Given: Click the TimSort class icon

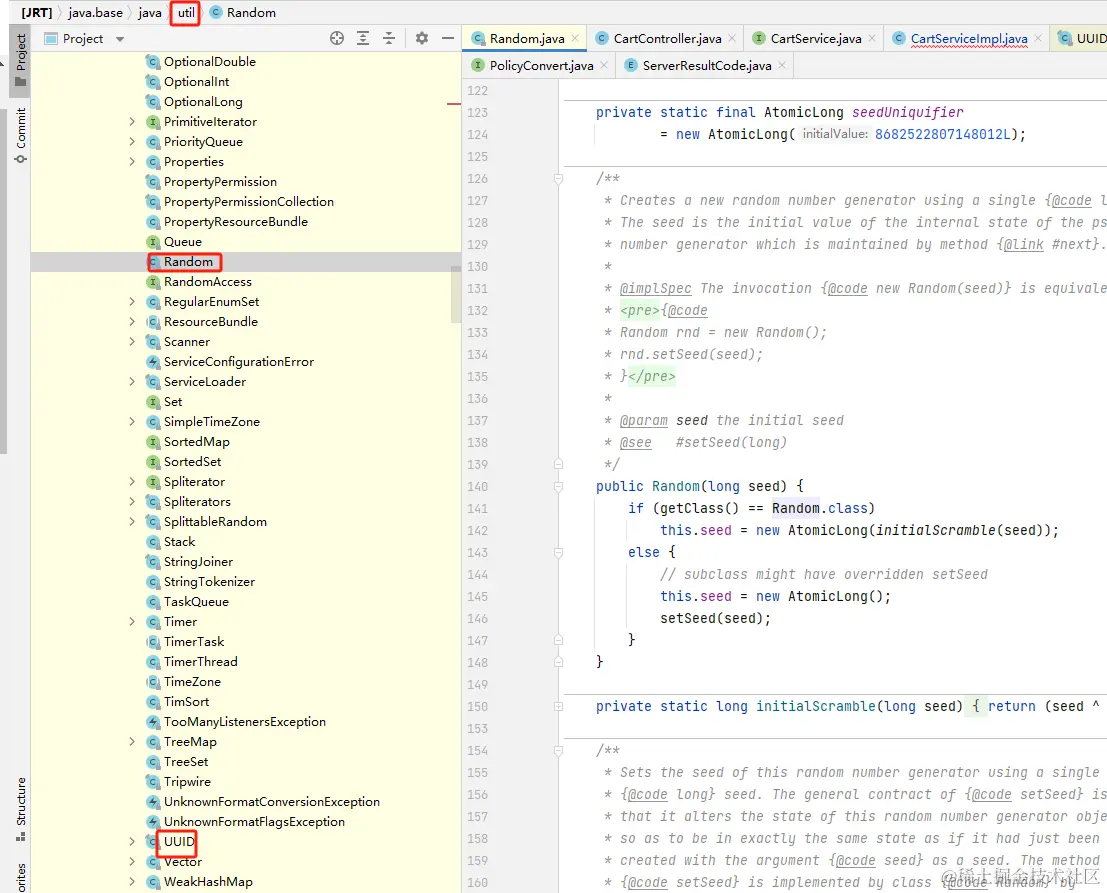Looking at the screenshot, I should [x=152, y=702].
